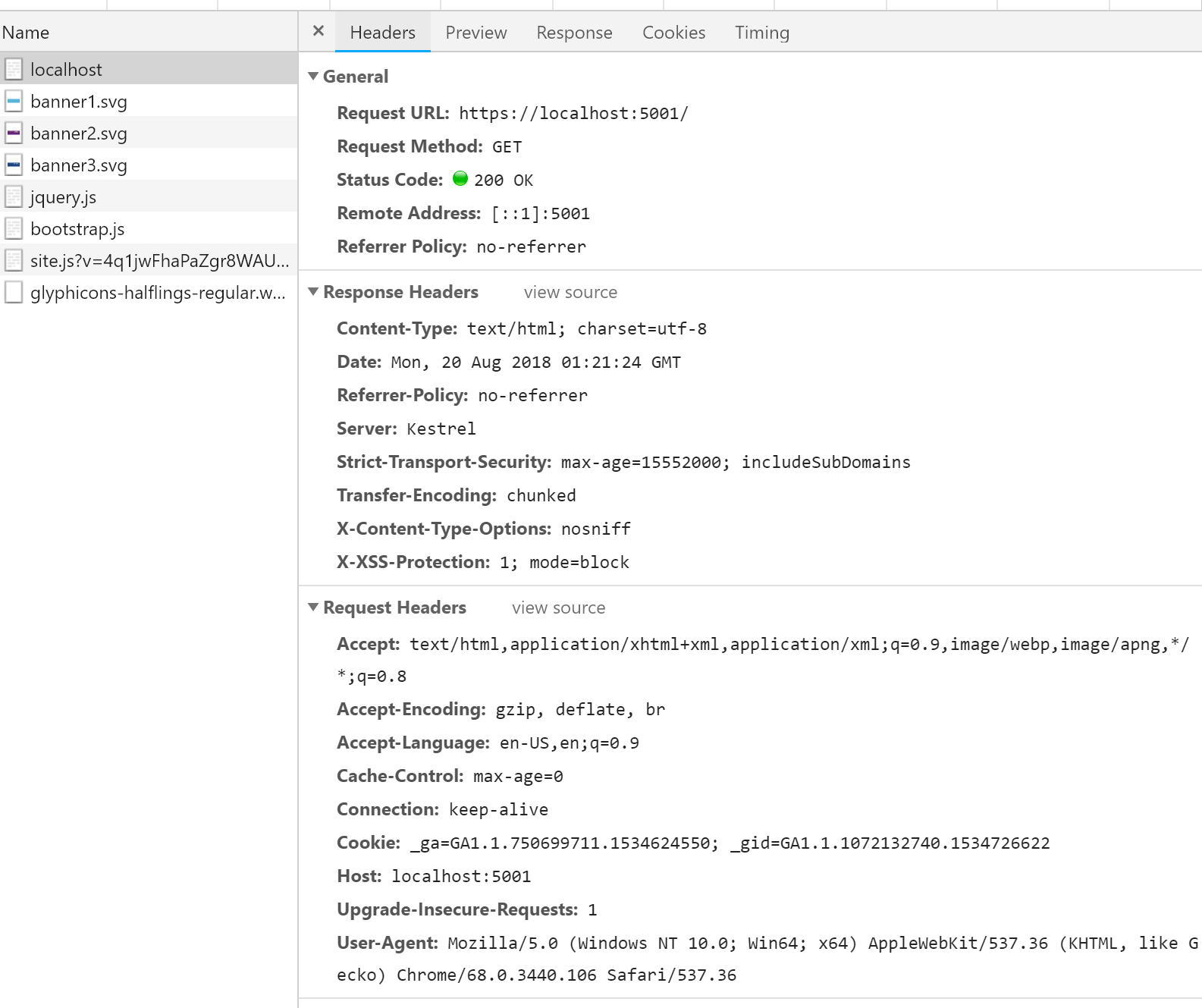1202x1008 pixels.
Task: Click the bootstrap.js script file icon
Action: pyautogui.click(x=14, y=229)
